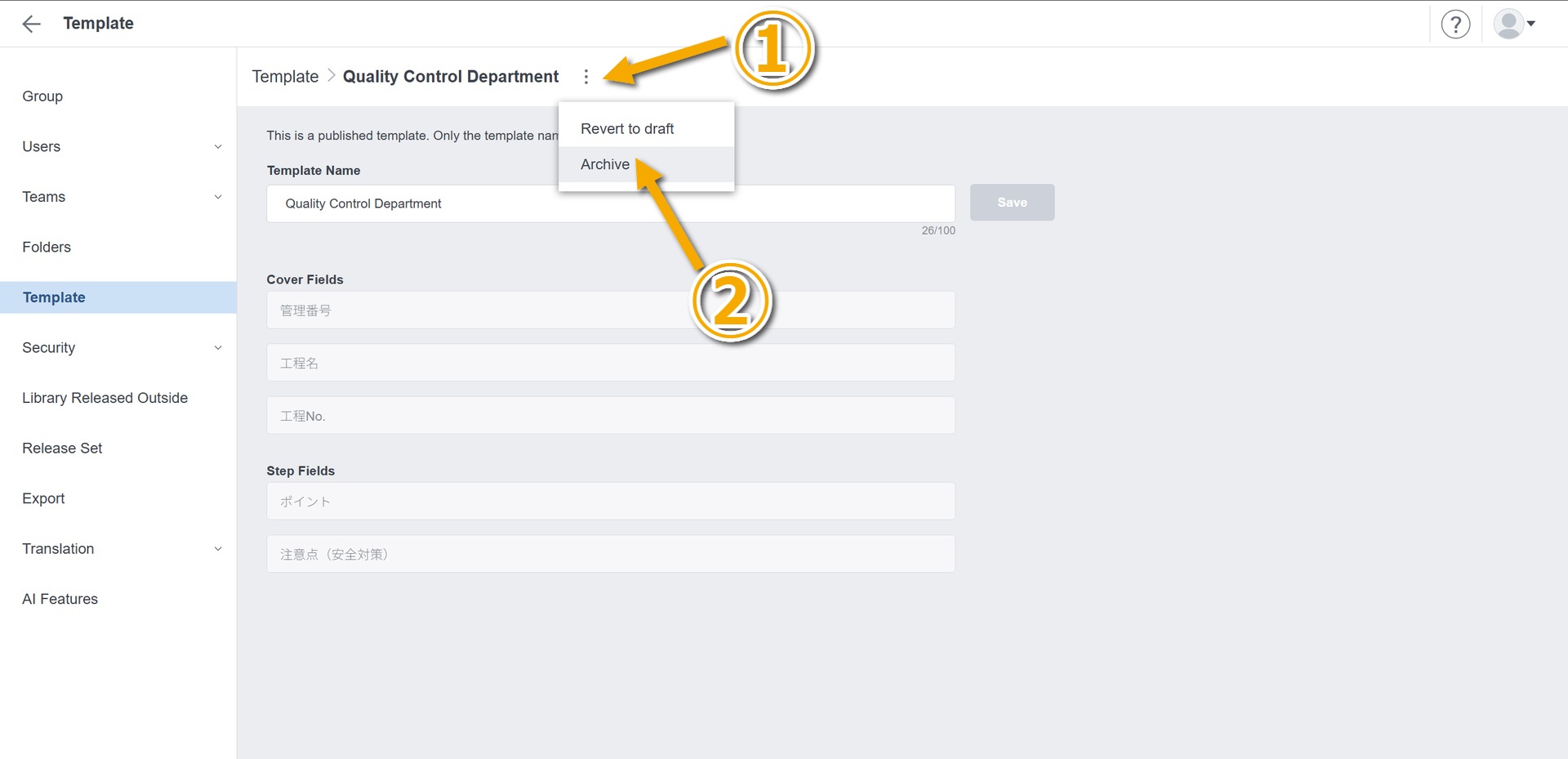The image size is (1568, 759).
Task: Click the back arrow icon in header
Action: tap(31, 24)
